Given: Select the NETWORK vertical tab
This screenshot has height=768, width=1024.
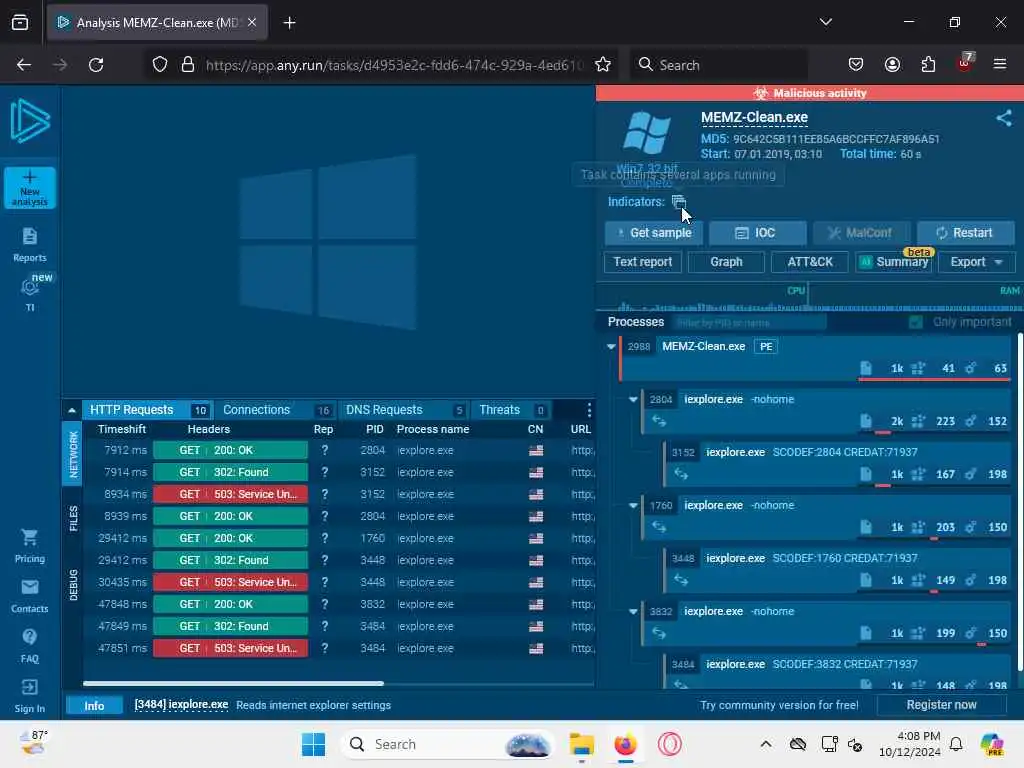Looking at the screenshot, I should point(73,454).
